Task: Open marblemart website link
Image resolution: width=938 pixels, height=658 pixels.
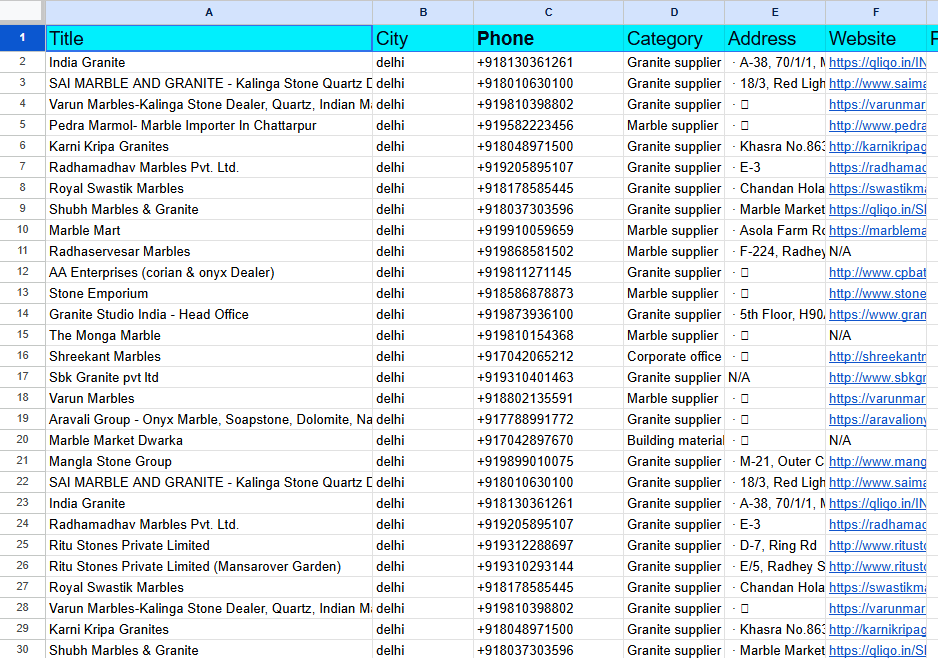Action: point(877,230)
